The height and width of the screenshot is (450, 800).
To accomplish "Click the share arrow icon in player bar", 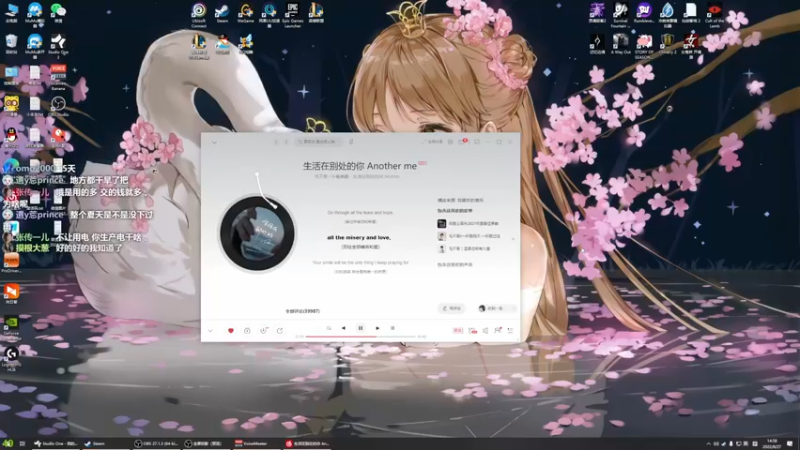I will [x=280, y=331].
